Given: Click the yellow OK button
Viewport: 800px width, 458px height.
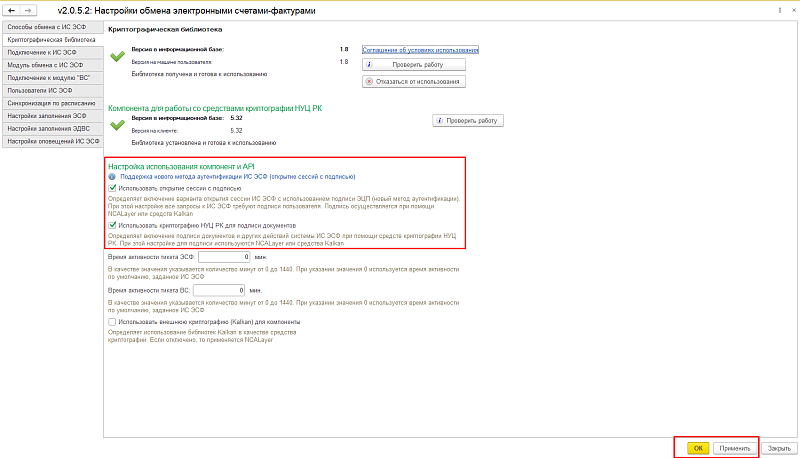Looking at the screenshot, I should click(698, 448).
